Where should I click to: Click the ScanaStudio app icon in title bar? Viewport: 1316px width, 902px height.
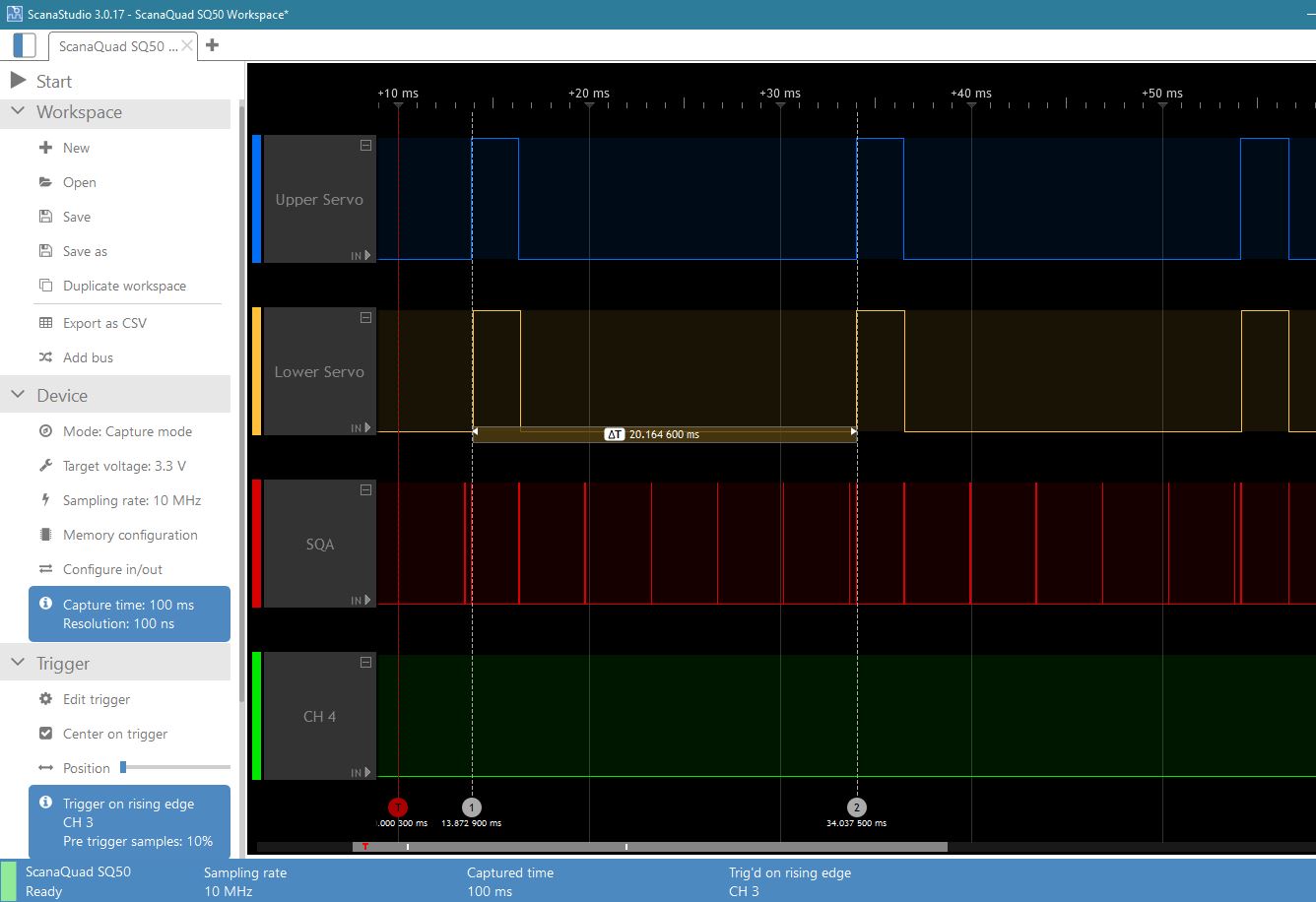(x=15, y=14)
